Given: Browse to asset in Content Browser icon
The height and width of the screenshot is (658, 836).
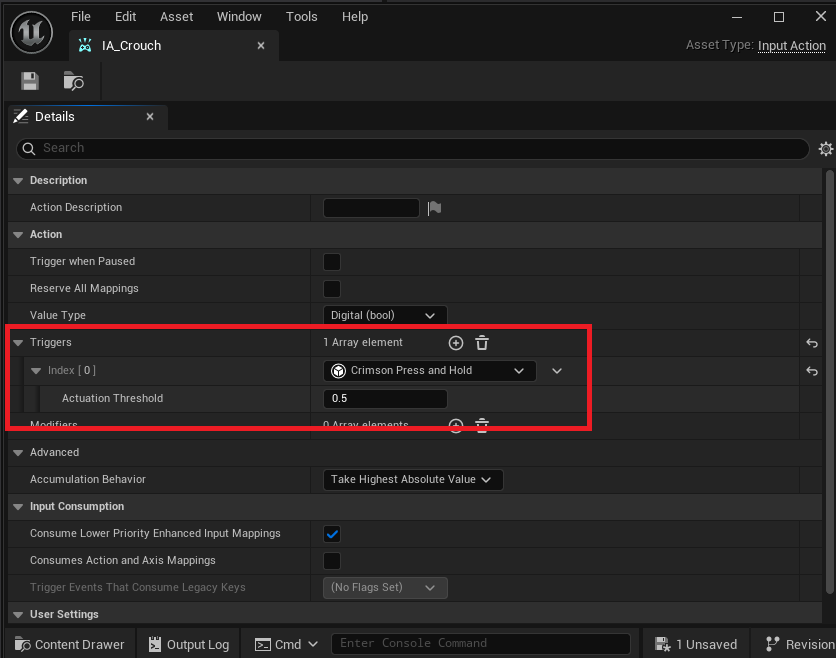Looking at the screenshot, I should tap(74, 81).
